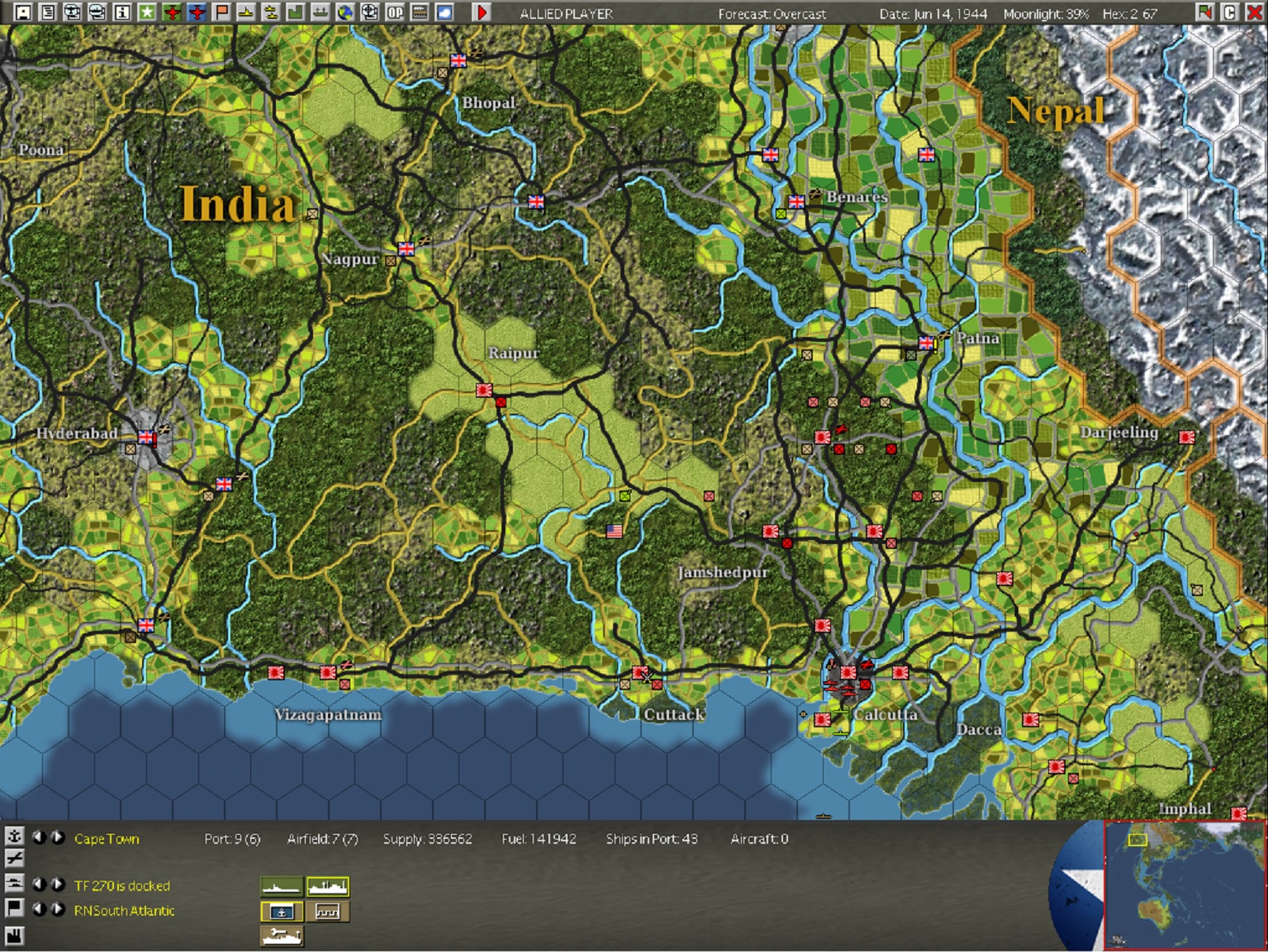Click the red aircraft on blue icon
The height and width of the screenshot is (952, 1268).
click(197, 12)
